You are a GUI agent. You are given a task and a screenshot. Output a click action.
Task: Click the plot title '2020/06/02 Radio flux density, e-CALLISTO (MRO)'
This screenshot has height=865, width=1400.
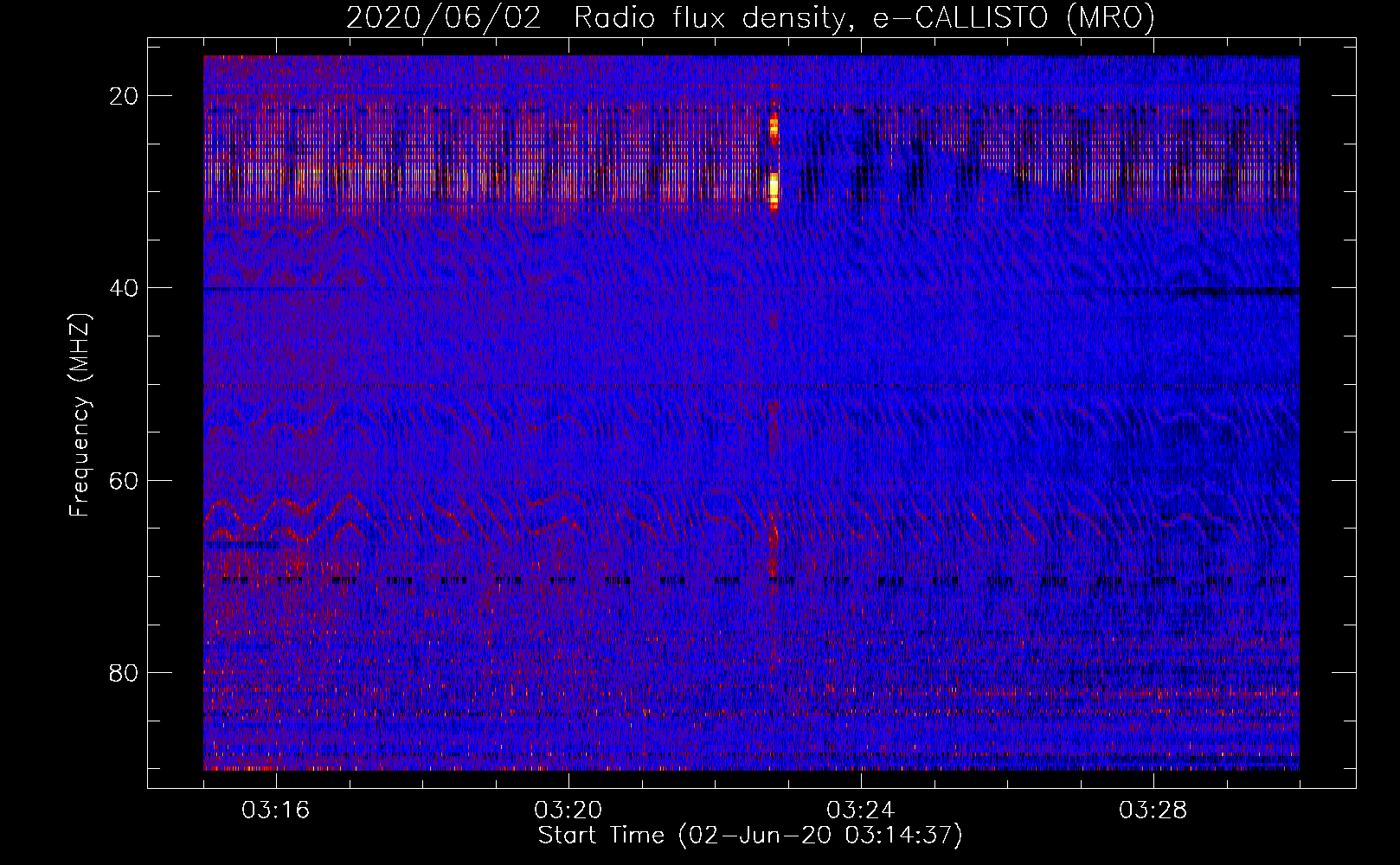[750, 17]
